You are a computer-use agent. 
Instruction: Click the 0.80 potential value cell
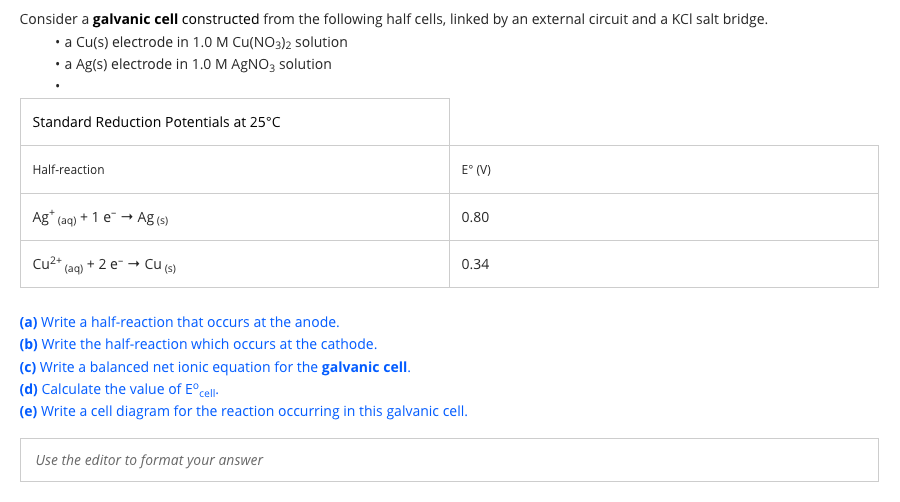(x=664, y=217)
